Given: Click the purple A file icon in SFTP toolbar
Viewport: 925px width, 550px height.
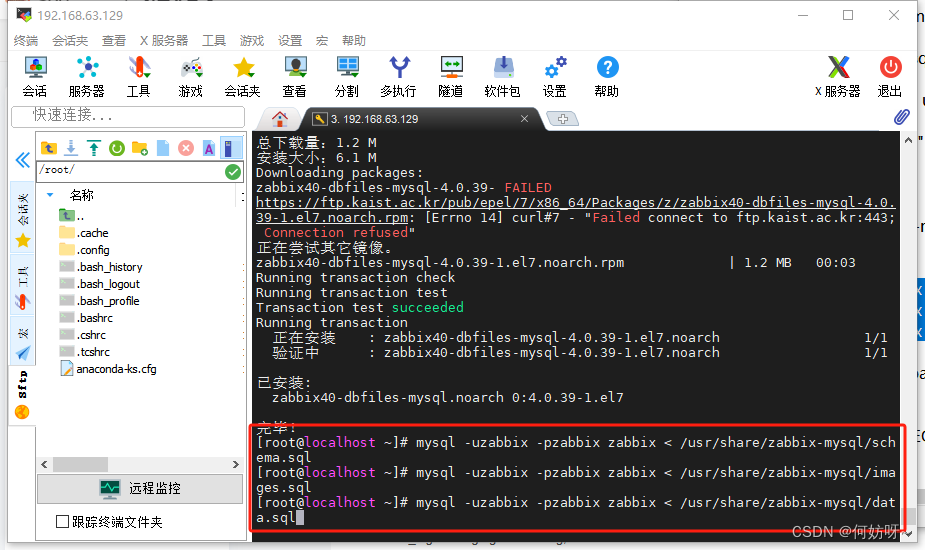Looking at the screenshot, I should (209, 148).
